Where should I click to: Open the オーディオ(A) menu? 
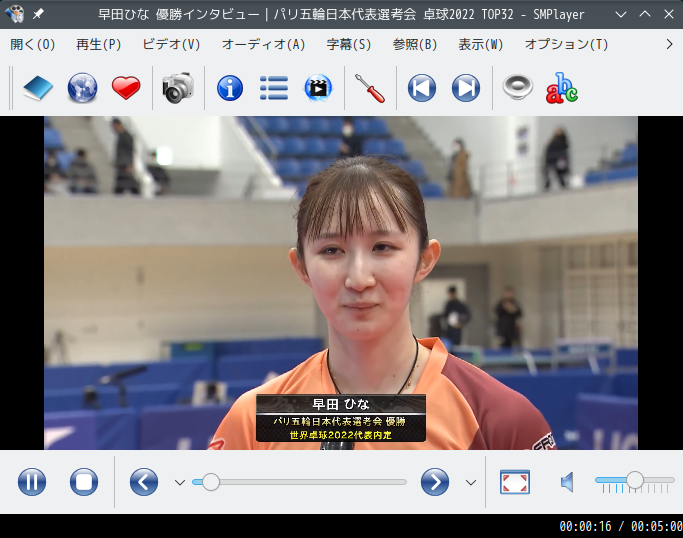point(264,44)
